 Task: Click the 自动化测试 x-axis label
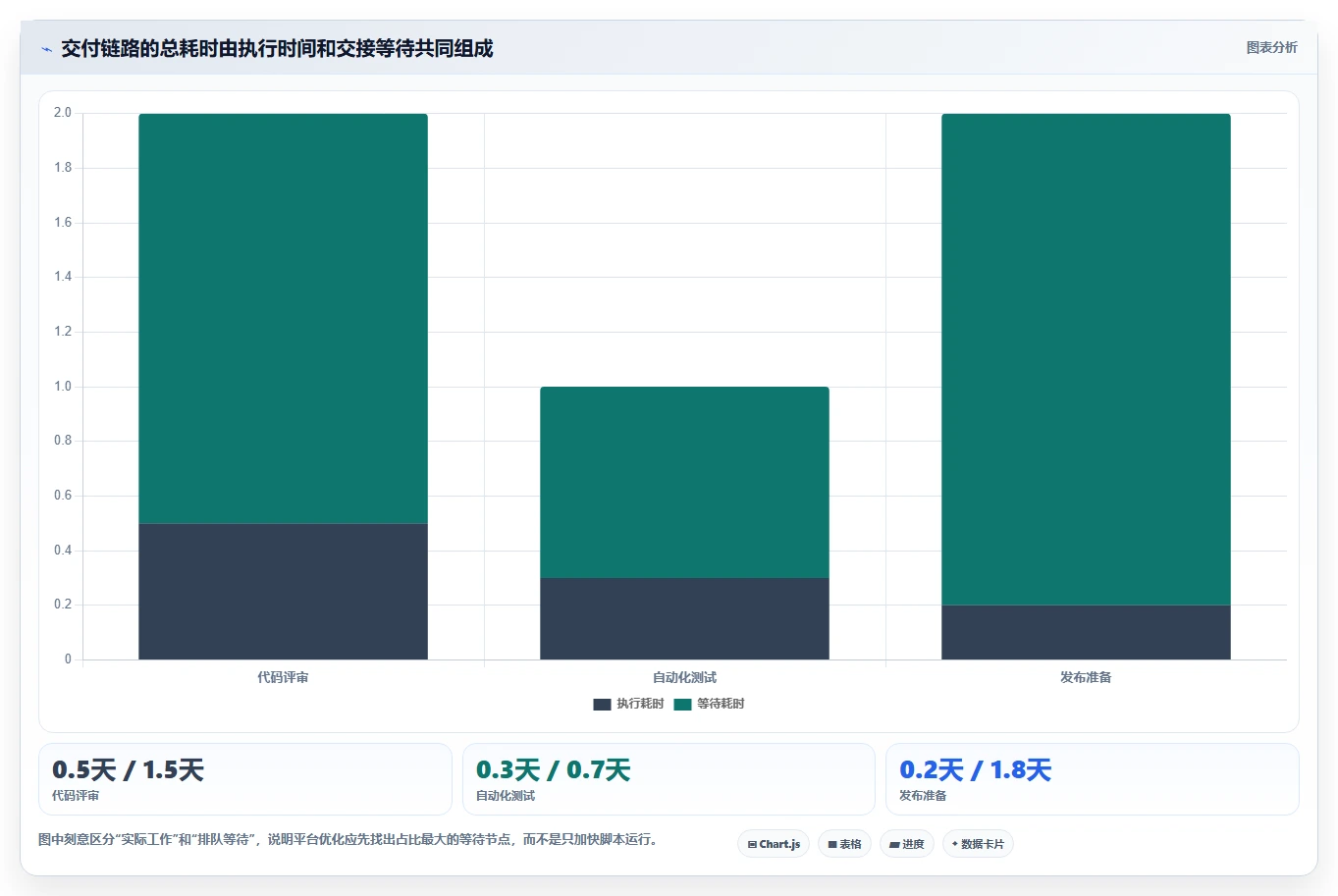coord(684,677)
